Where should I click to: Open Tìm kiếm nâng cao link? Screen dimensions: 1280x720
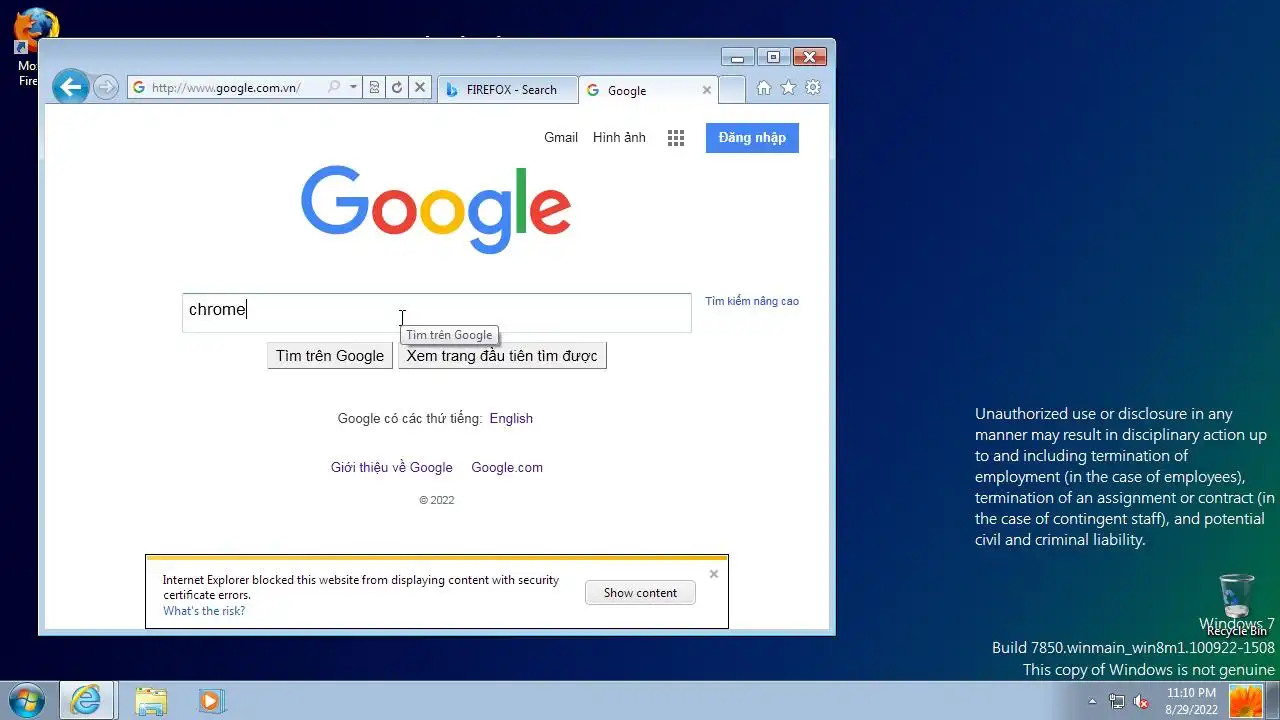752,301
